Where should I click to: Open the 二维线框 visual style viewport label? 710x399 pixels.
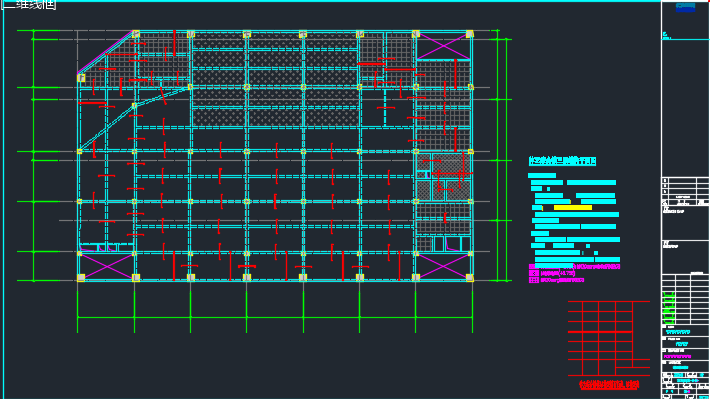click(x=28, y=5)
